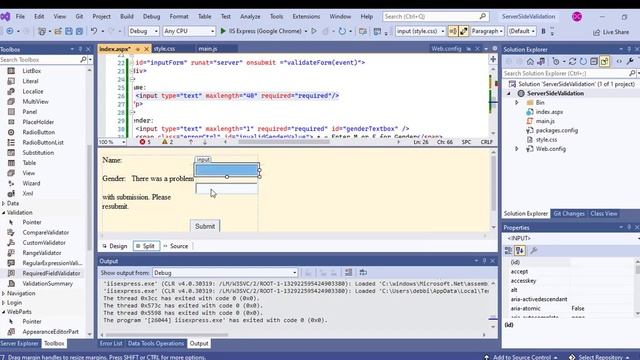Click search icon in Solution Explorer search box
The height and width of the screenshot is (360, 640).
(632, 73)
